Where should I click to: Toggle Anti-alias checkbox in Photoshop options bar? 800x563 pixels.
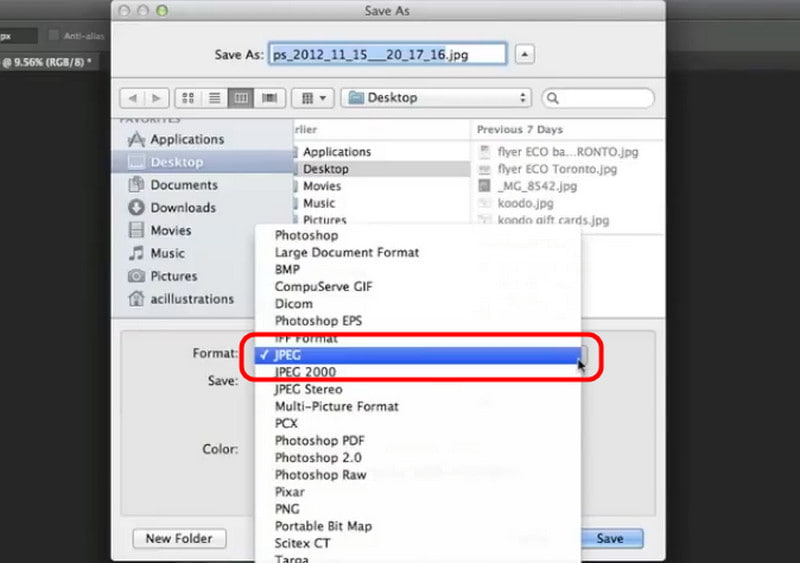(x=53, y=36)
